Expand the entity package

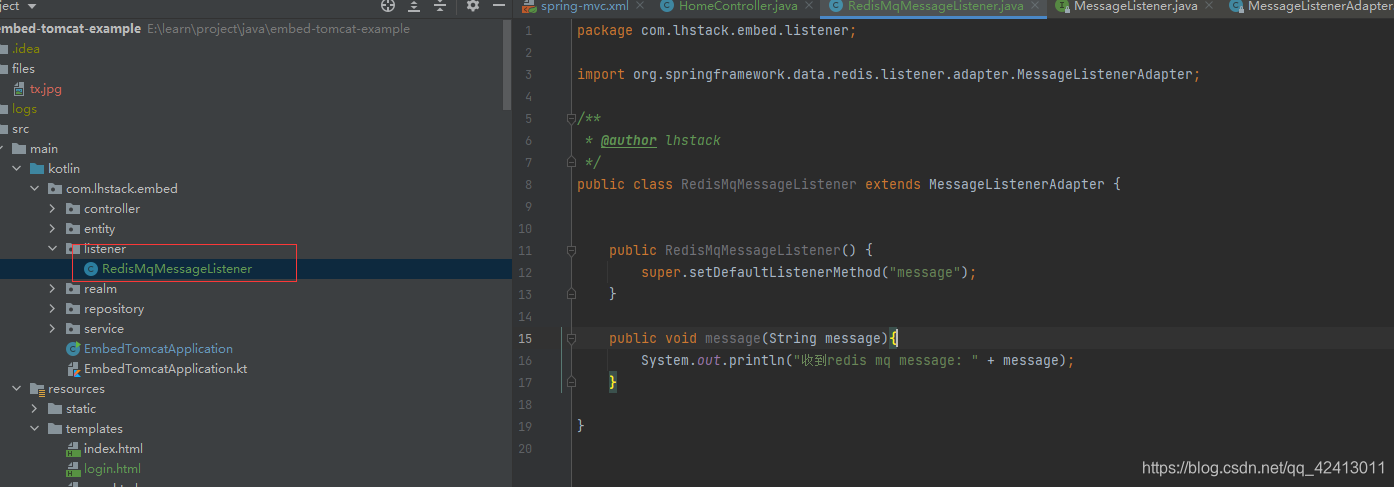coord(53,229)
